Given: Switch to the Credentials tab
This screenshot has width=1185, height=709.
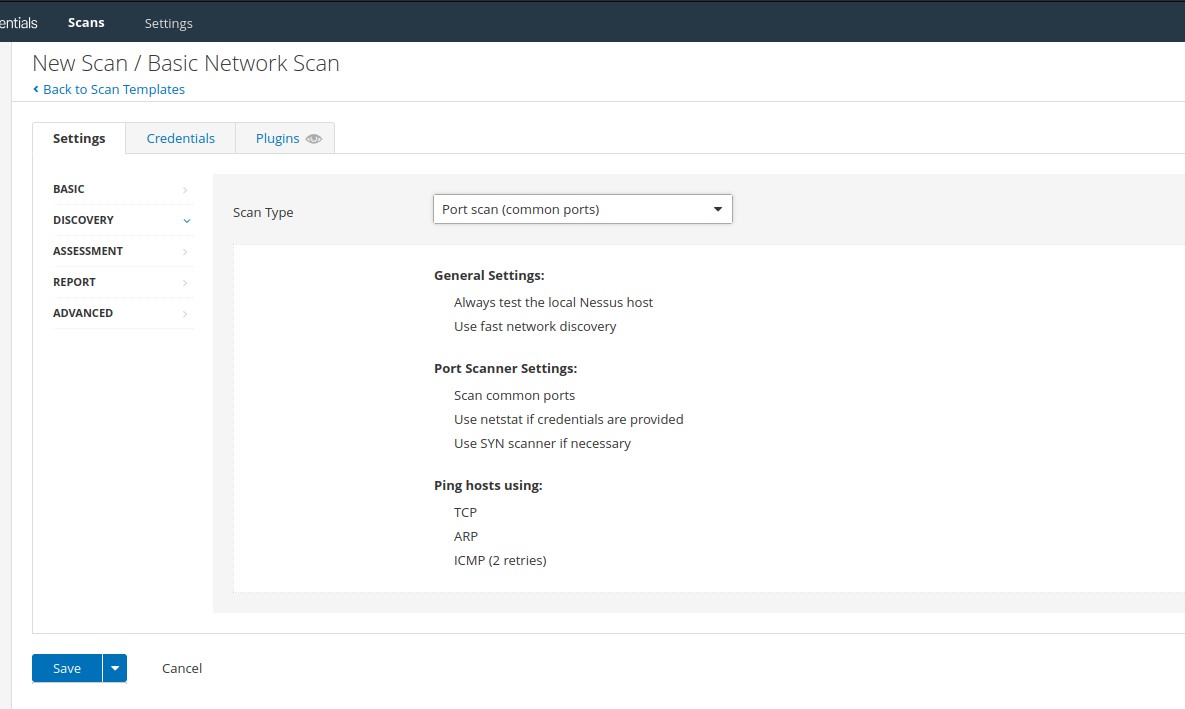Looking at the screenshot, I should (x=181, y=138).
